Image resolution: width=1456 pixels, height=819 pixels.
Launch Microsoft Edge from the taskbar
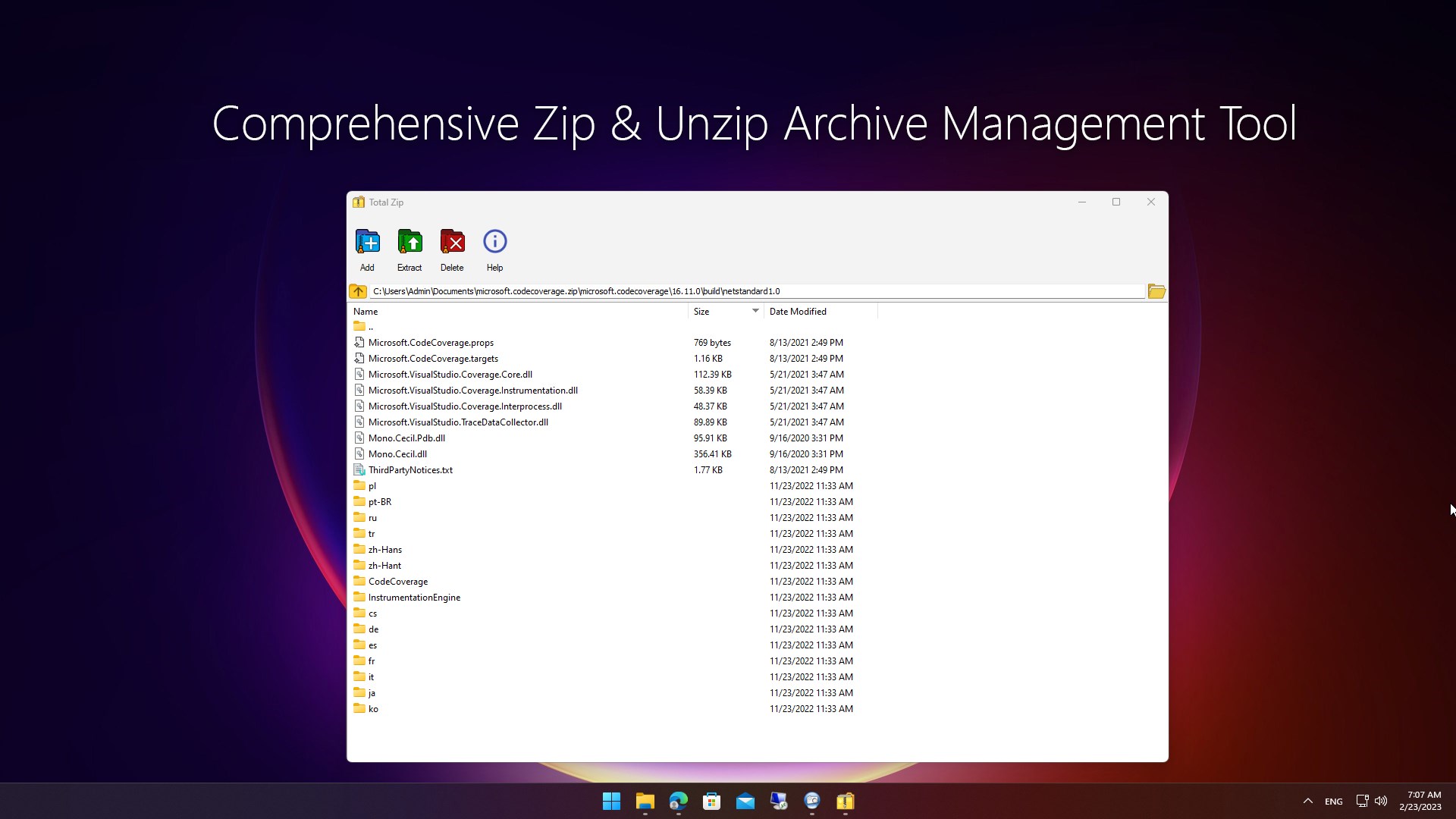(x=678, y=802)
